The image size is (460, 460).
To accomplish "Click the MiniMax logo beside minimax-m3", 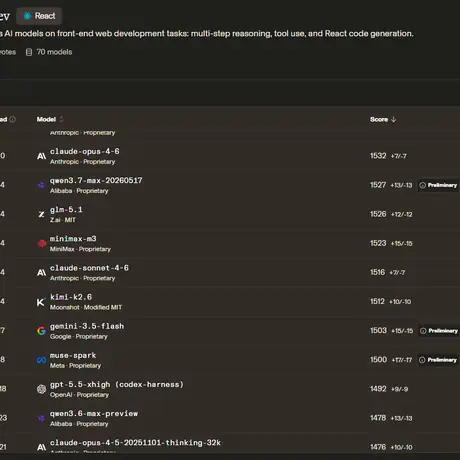I will coord(41,243).
